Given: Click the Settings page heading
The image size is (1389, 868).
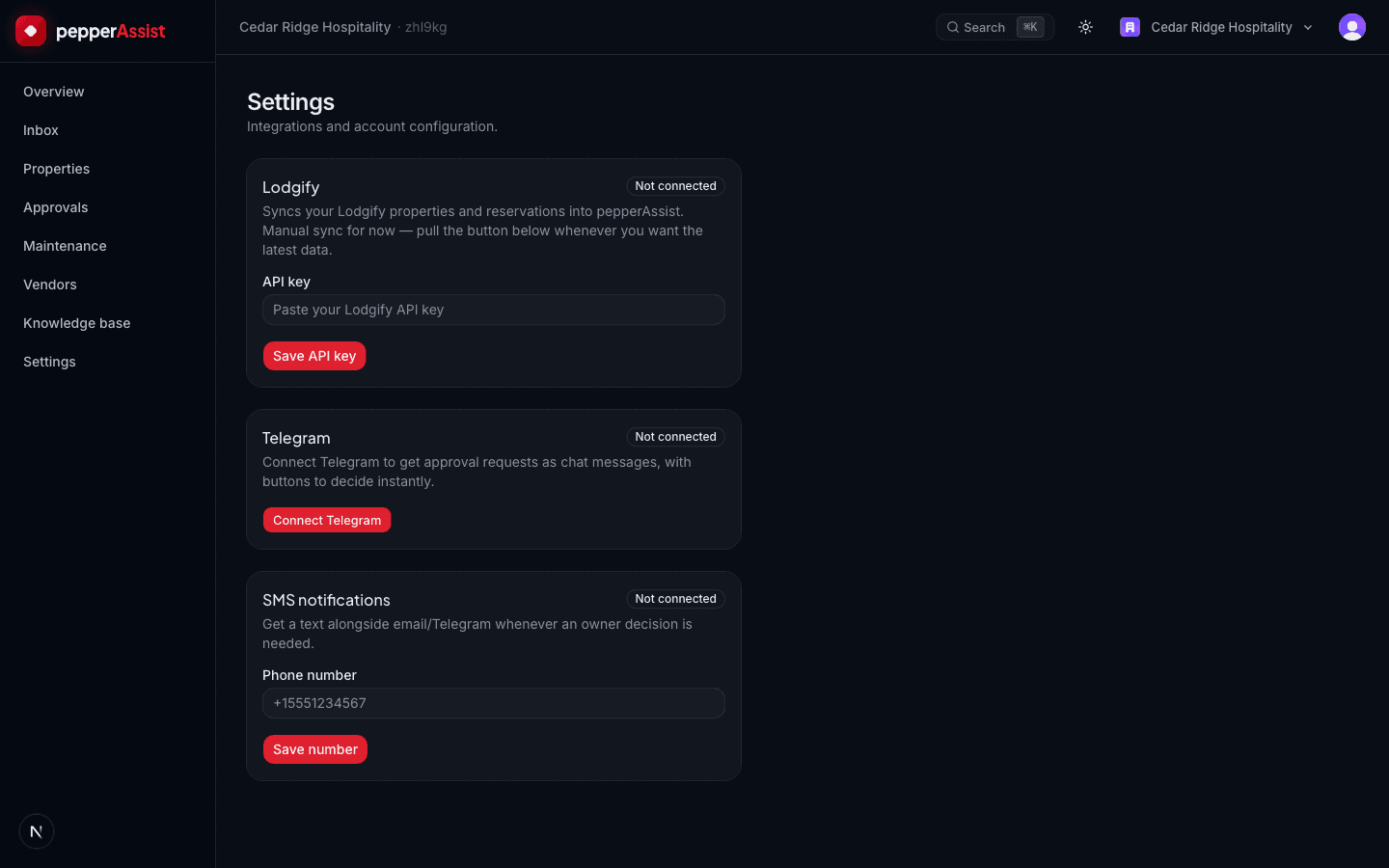Looking at the screenshot, I should (290, 102).
